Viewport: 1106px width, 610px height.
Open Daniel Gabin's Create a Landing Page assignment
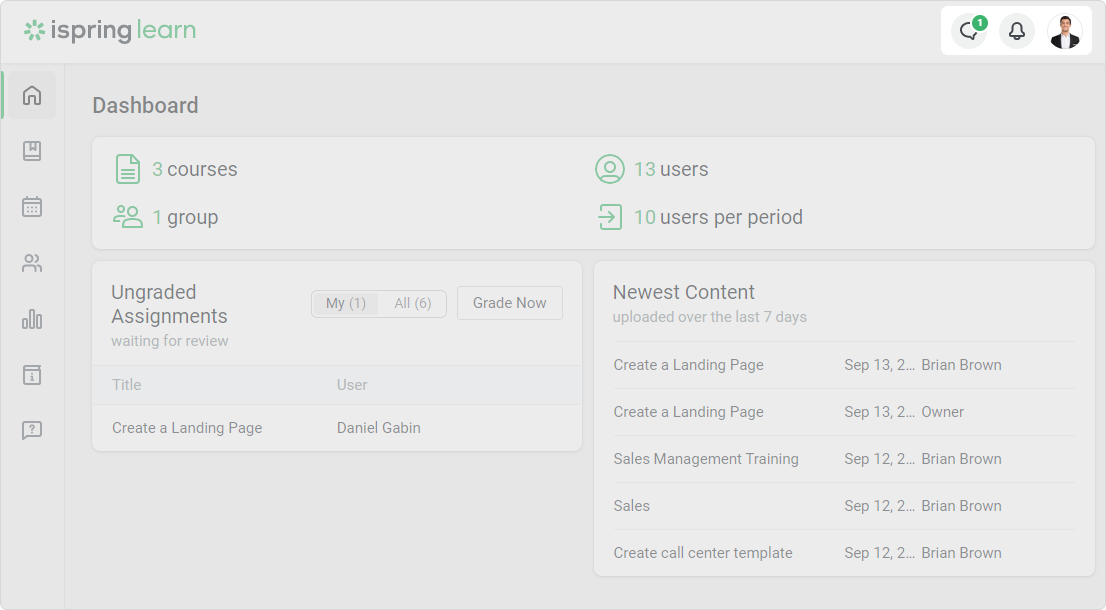187,428
